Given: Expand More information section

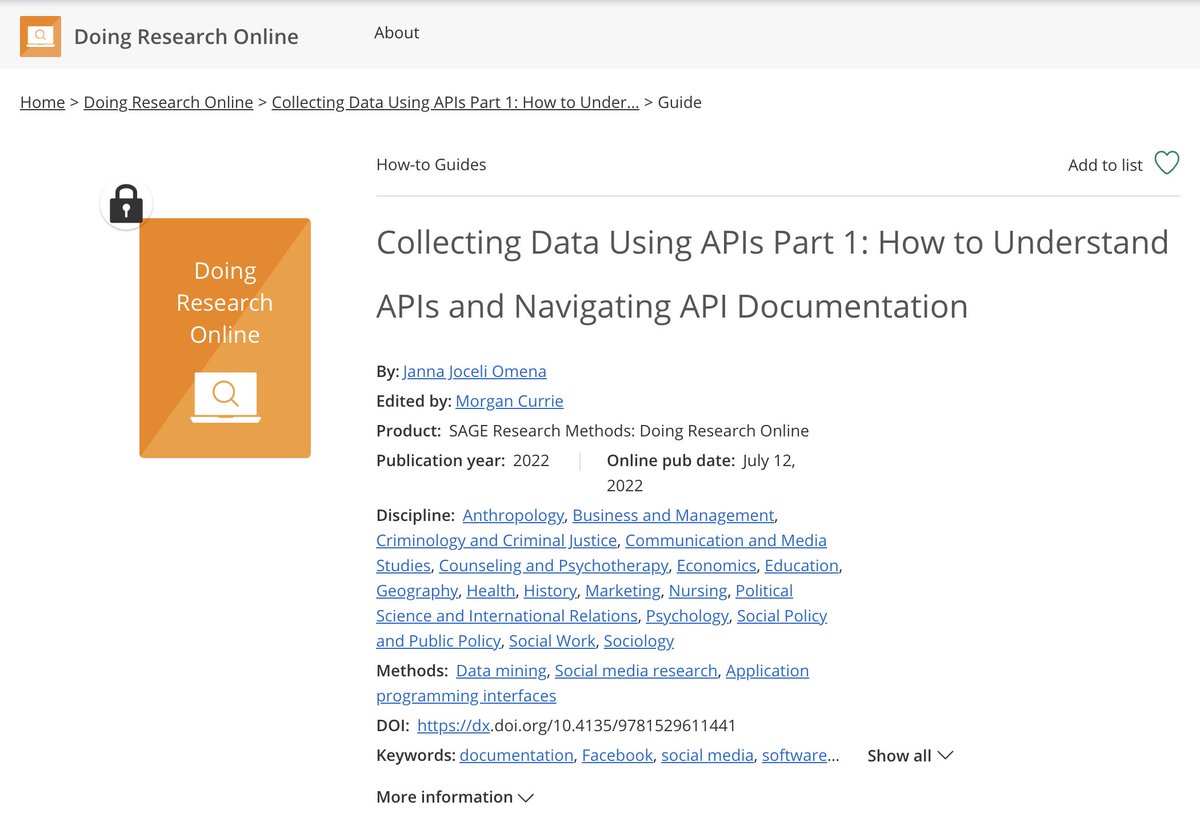Looking at the screenshot, I should pyautogui.click(x=455, y=797).
